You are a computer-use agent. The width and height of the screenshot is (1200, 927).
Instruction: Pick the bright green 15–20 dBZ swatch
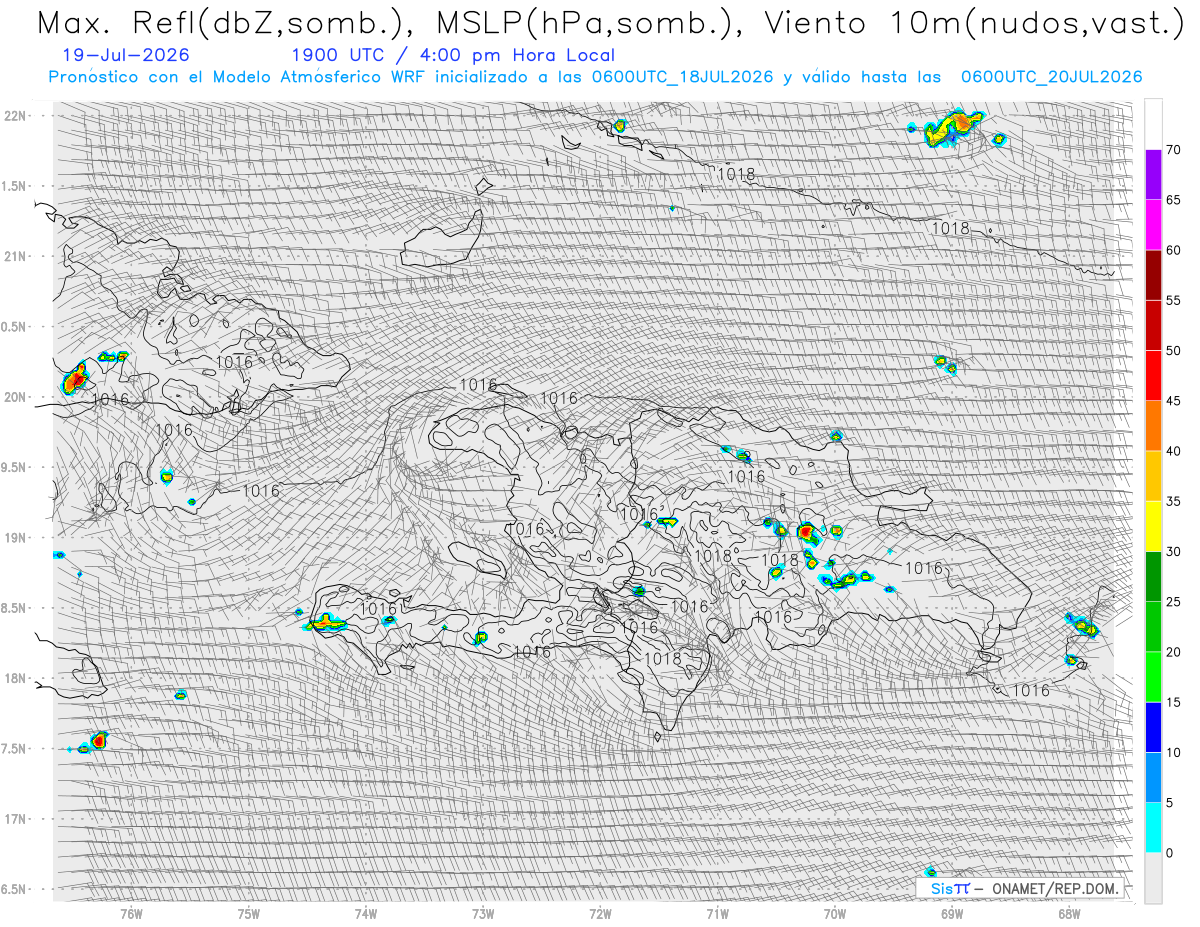tap(1153, 677)
